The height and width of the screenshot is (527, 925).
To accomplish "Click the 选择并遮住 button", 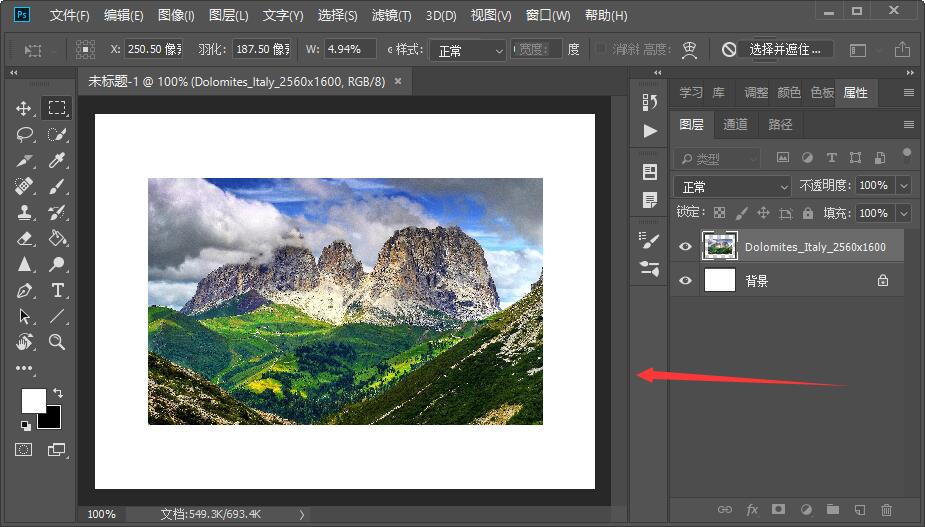I will [785, 50].
